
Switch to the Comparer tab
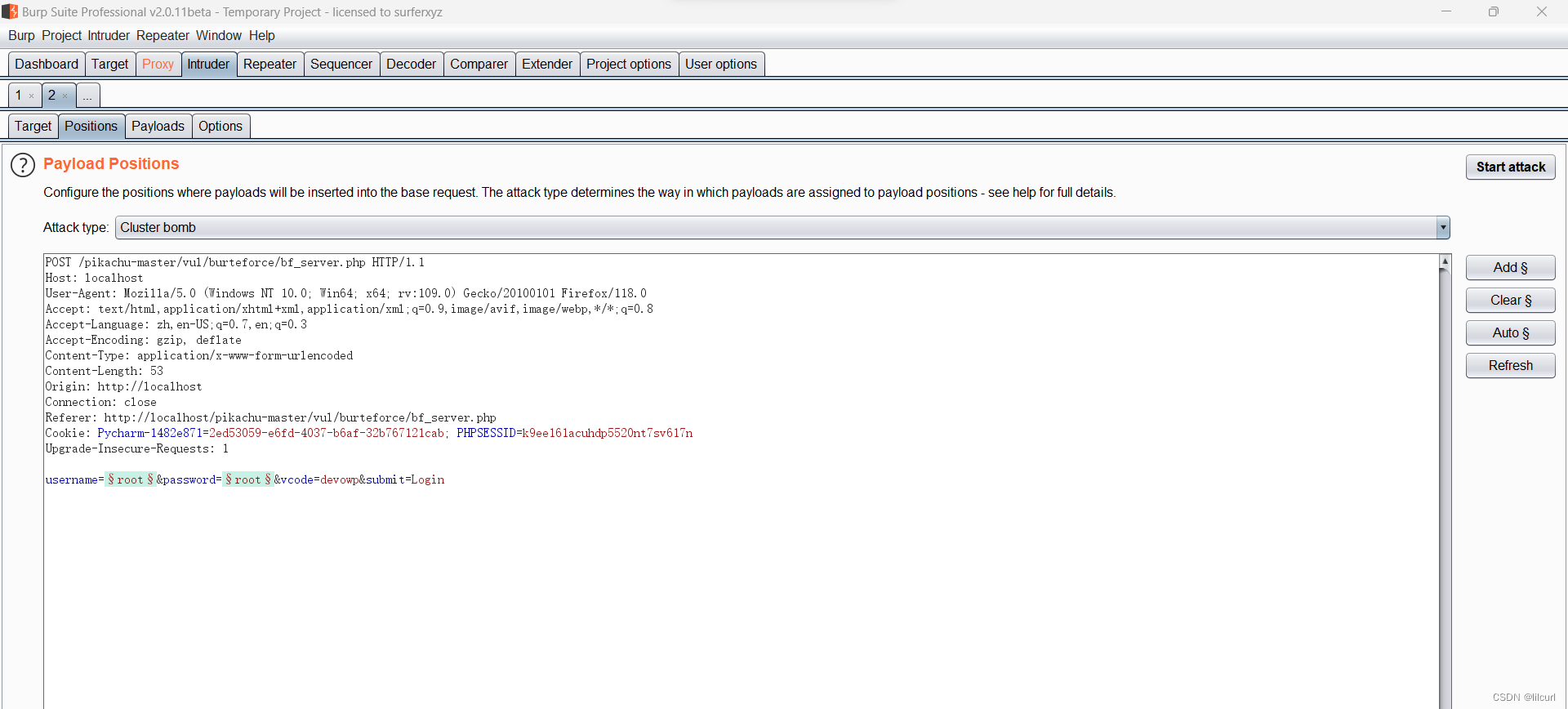(x=479, y=65)
